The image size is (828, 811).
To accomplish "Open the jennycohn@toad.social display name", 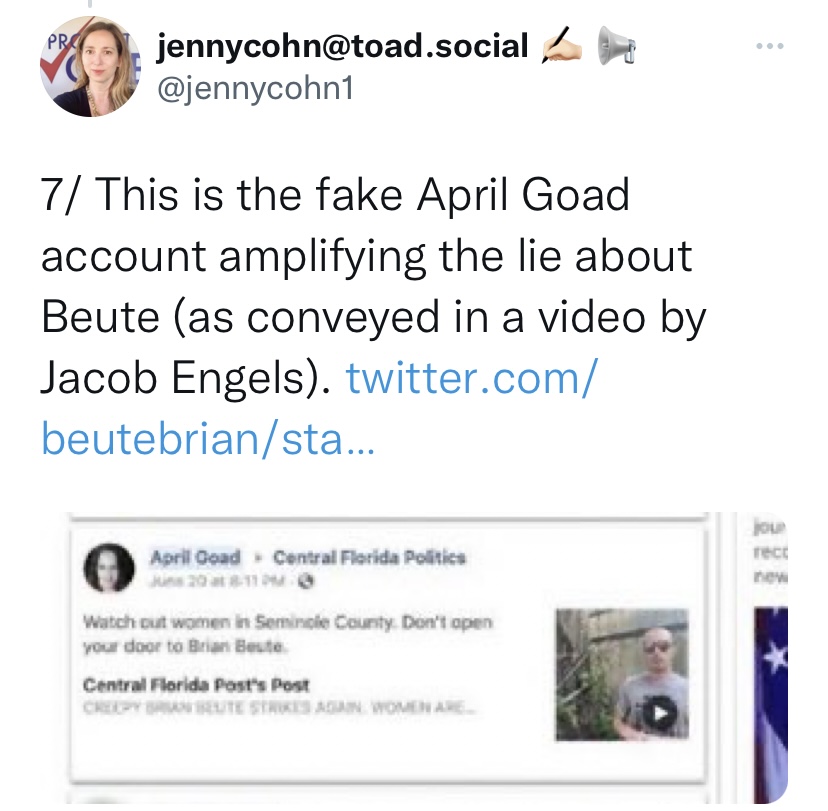I will click(343, 45).
